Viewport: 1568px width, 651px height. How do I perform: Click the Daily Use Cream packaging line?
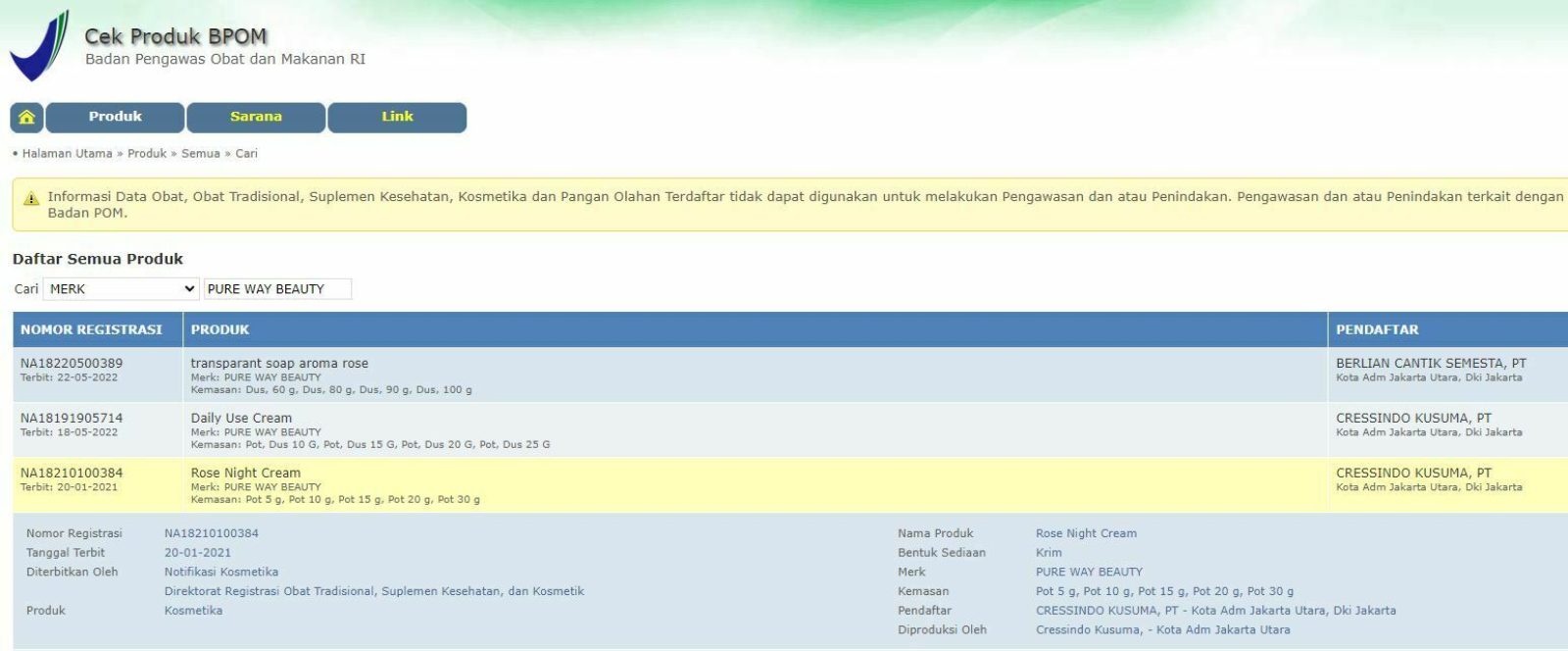(x=370, y=445)
